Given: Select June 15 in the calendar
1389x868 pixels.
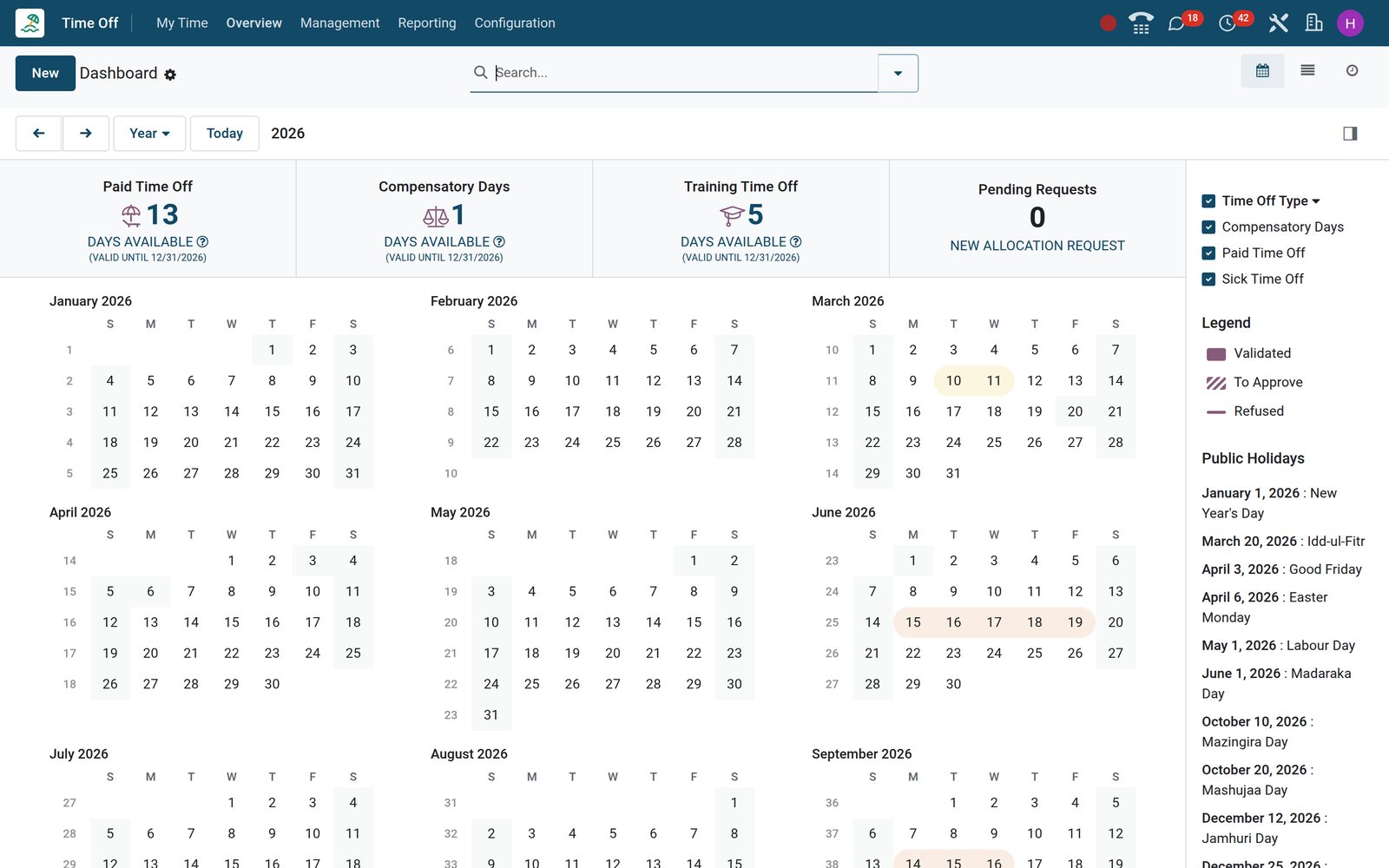Looking at the screenshot, I should (913, 622).
